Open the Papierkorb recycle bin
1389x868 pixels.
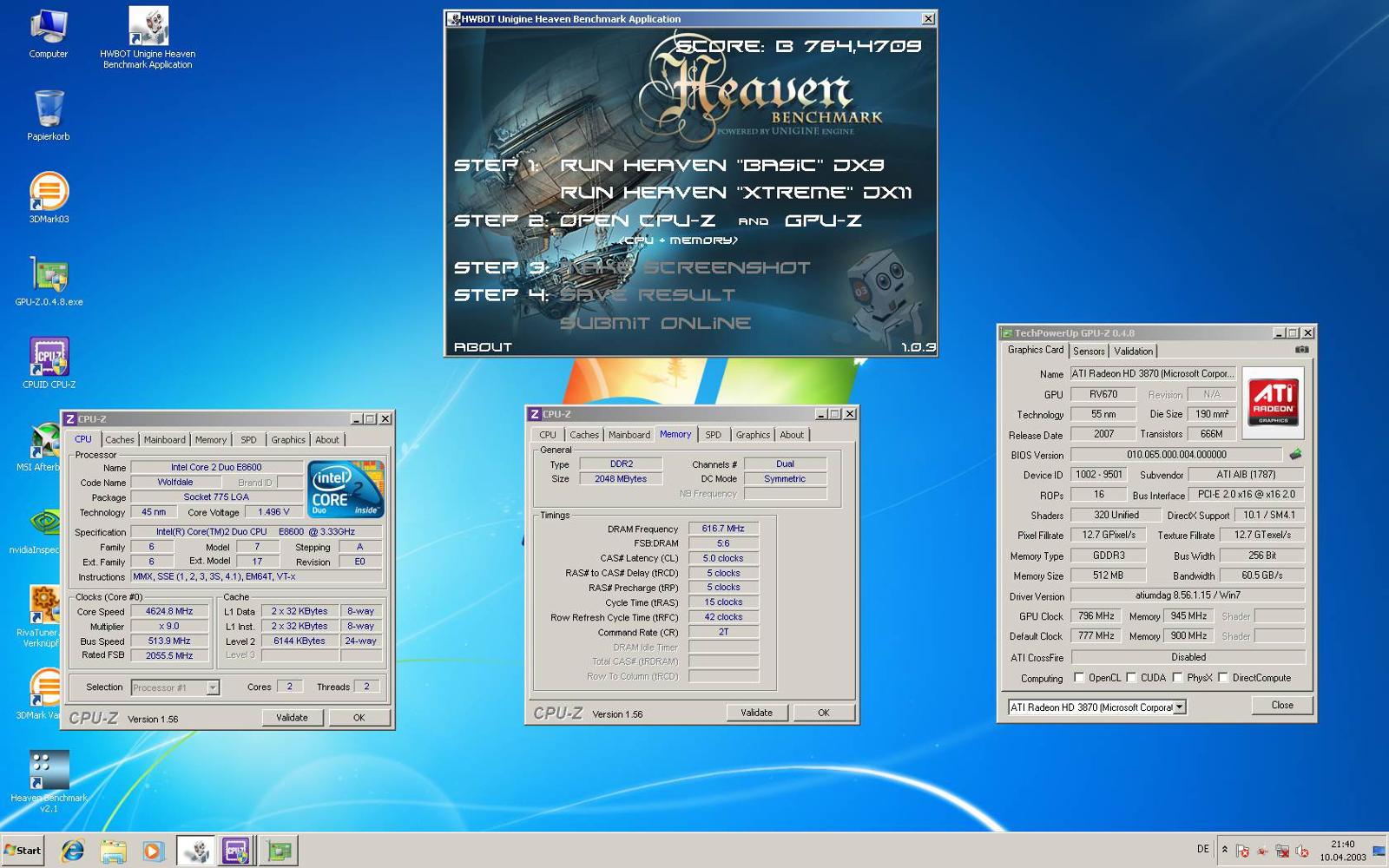49,115
